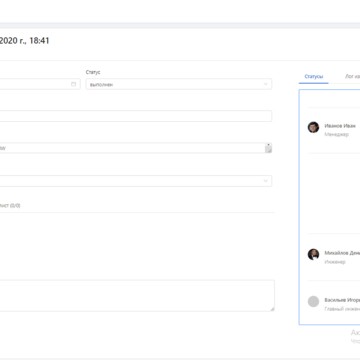Click the Инженер role label
This screenshot has width=360, height=360.
[x=335, y=262]
